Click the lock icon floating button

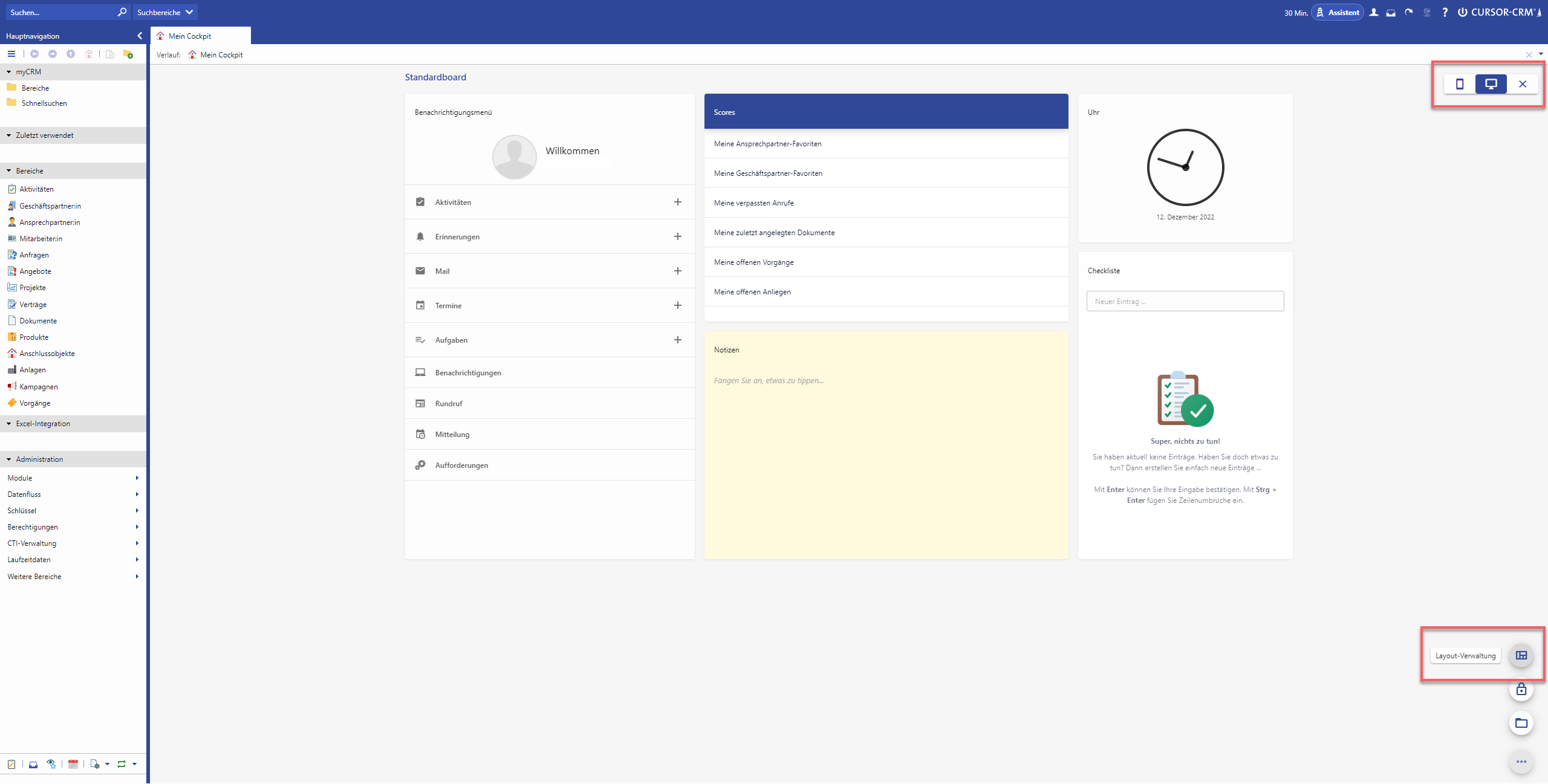pyautogui.click(x=1521, y=690)
